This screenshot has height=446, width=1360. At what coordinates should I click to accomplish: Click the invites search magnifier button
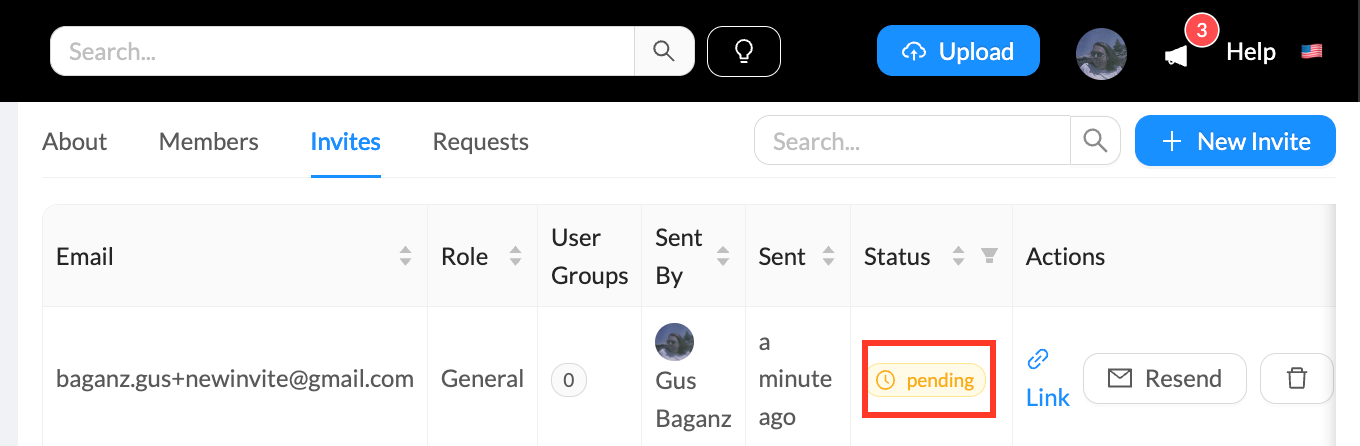point(1095,141)
